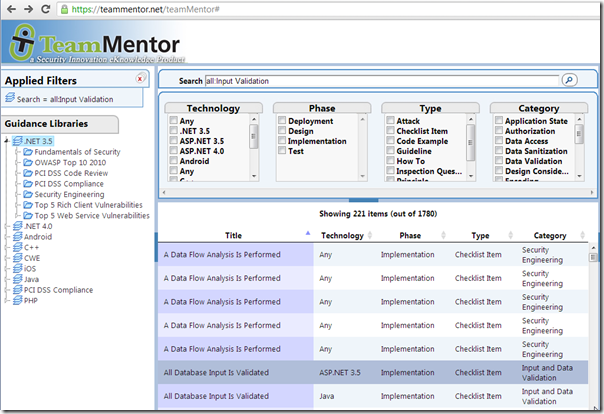The height and width of the screenshot is (414, 604).
Task: Click the Fundamentals of Security folder icon
Action: point(28,152)
